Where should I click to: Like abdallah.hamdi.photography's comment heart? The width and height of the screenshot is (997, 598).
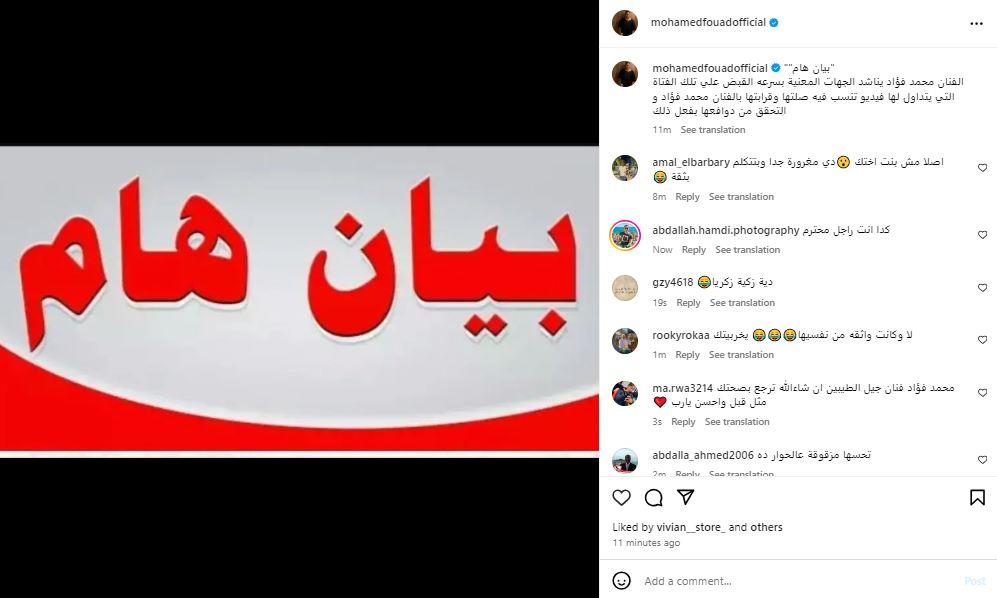(x=982, y=235)
